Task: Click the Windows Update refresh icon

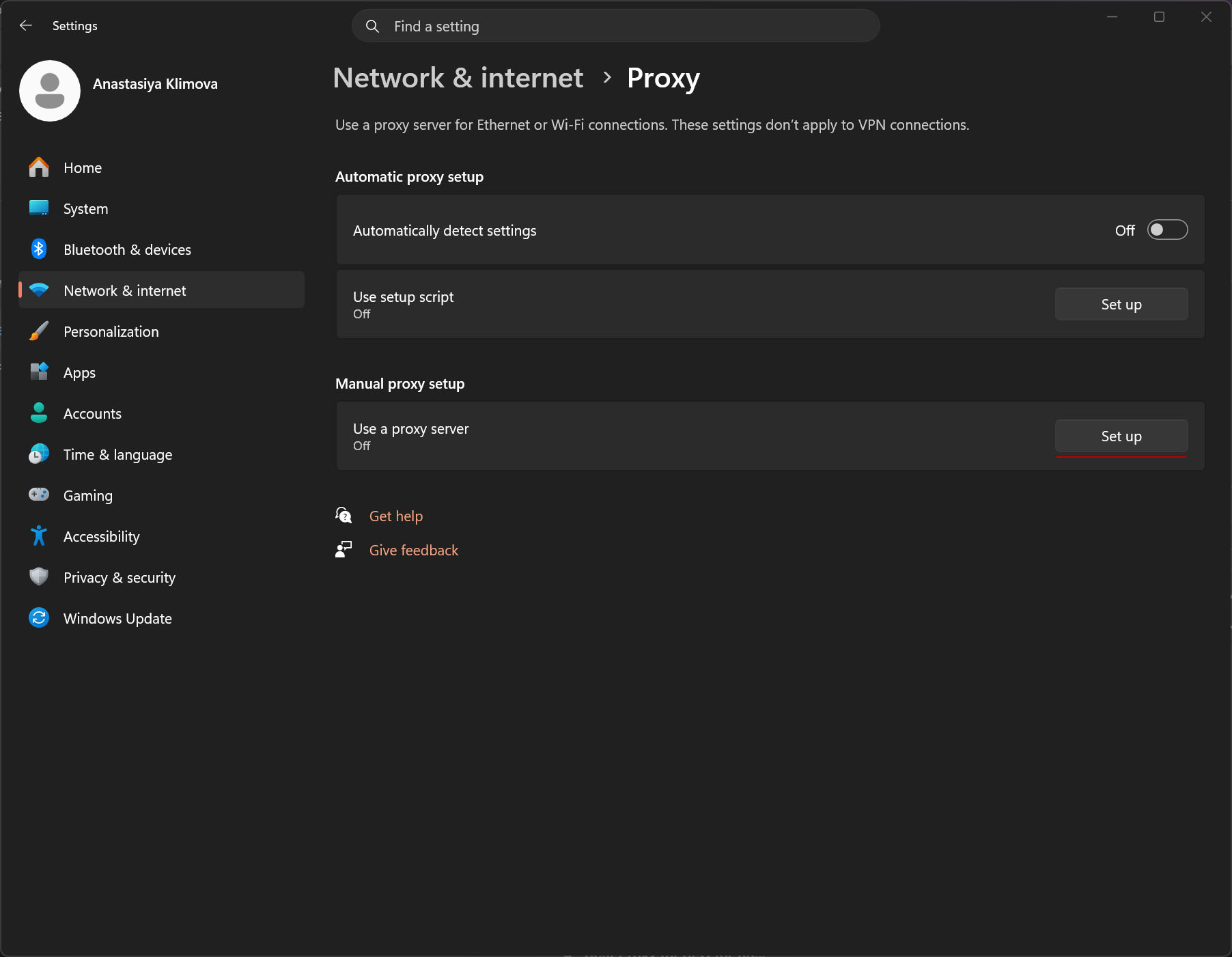Action: [39, 618]
